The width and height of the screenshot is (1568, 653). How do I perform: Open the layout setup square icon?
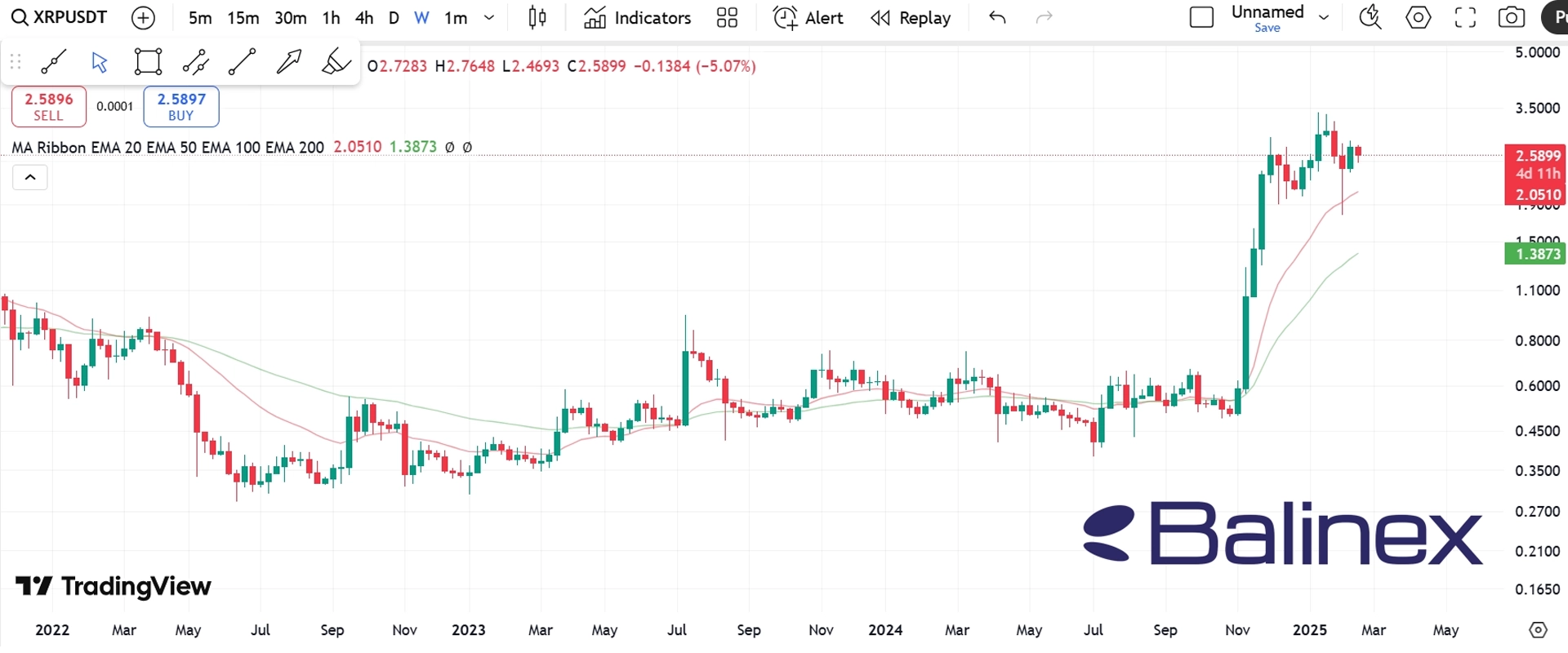point(1201,17)
